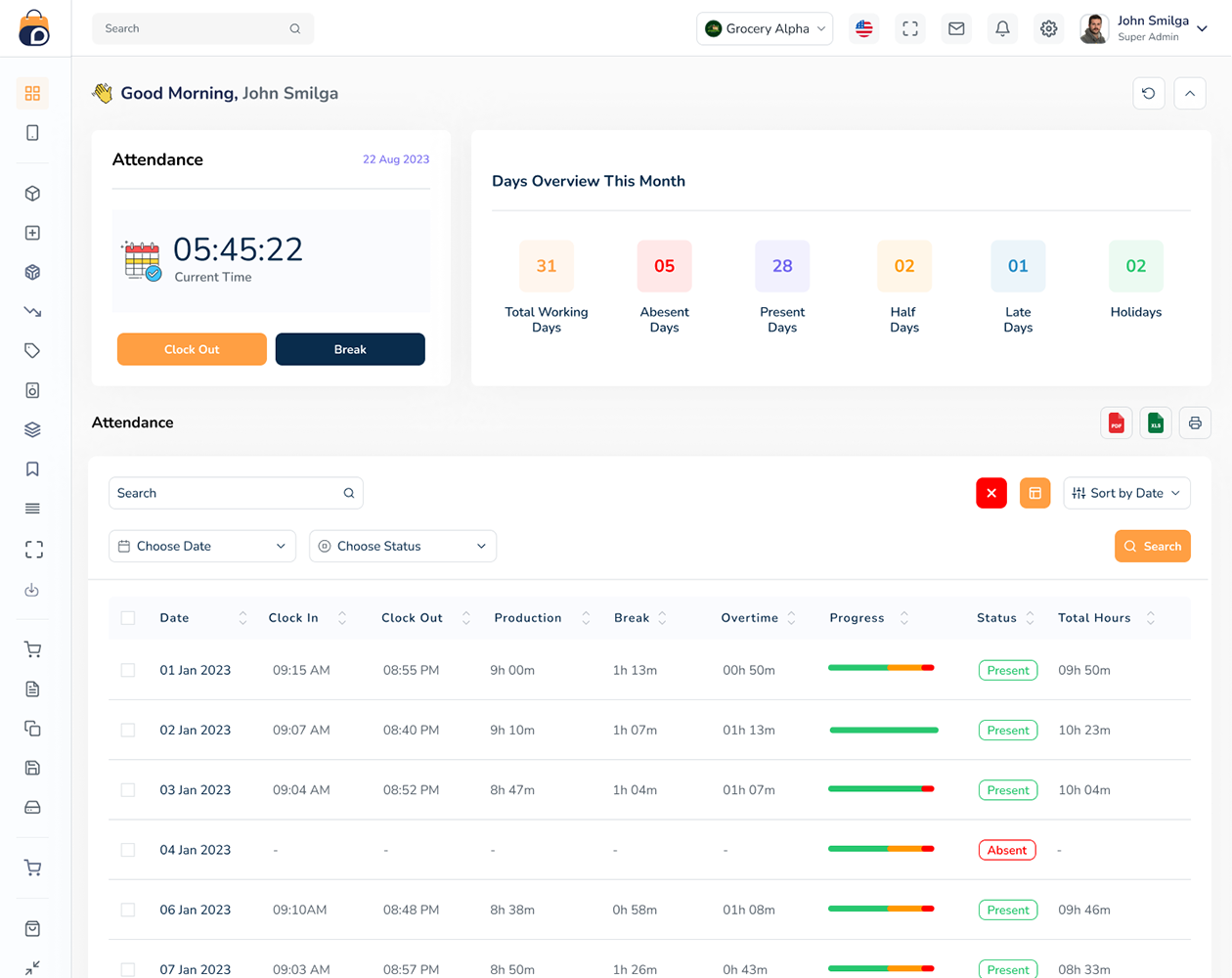This screenshot has height=978, width=1232.
Task: Click the progress bar on 02 Jan 2023
Action: click(x=883, y=730)
